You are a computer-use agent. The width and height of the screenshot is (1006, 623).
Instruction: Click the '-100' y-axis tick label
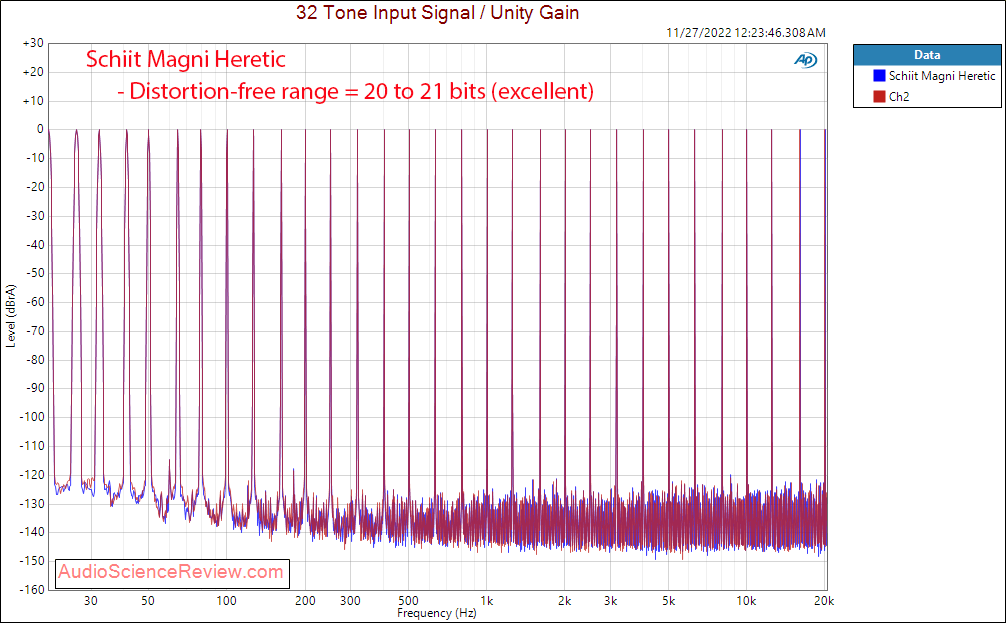pos(31,417)
